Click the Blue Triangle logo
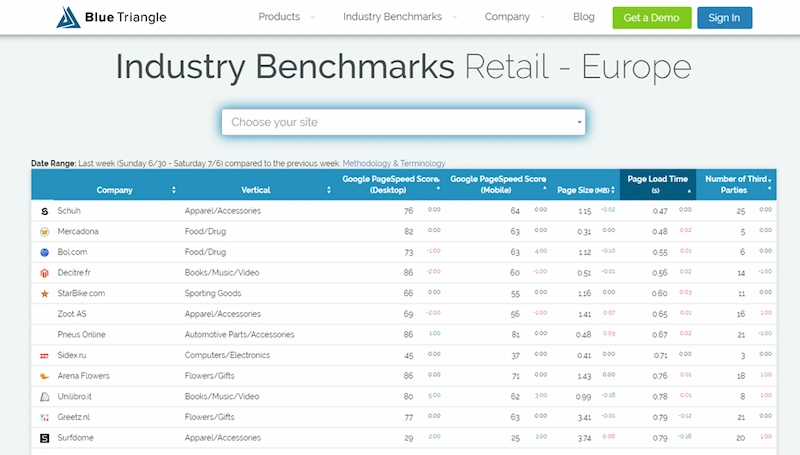The height and width of the screenshot is (455, 800). (x=111, y=17)
